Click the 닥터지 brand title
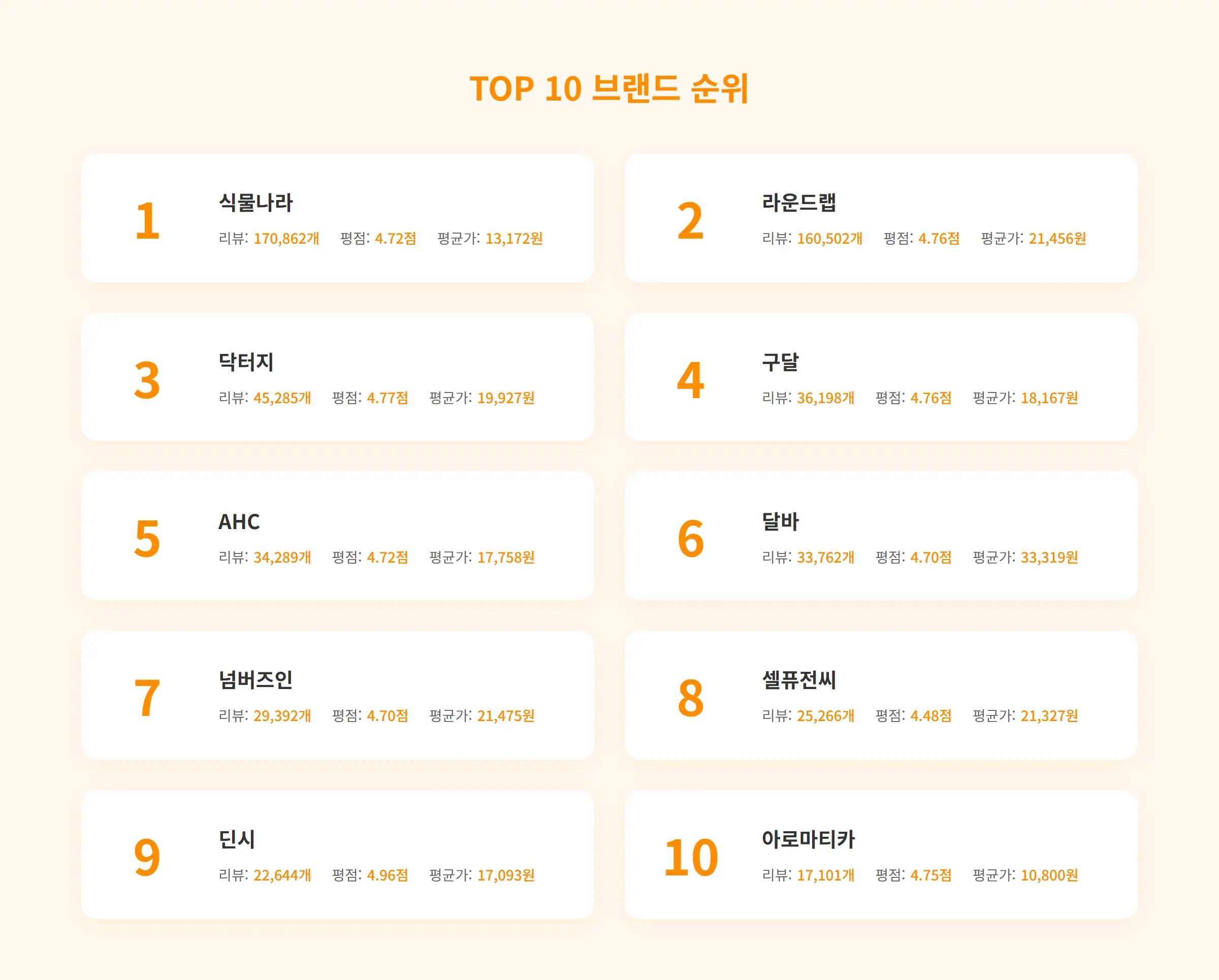Viewport: 1219px width, 980px height. (246, 362)
